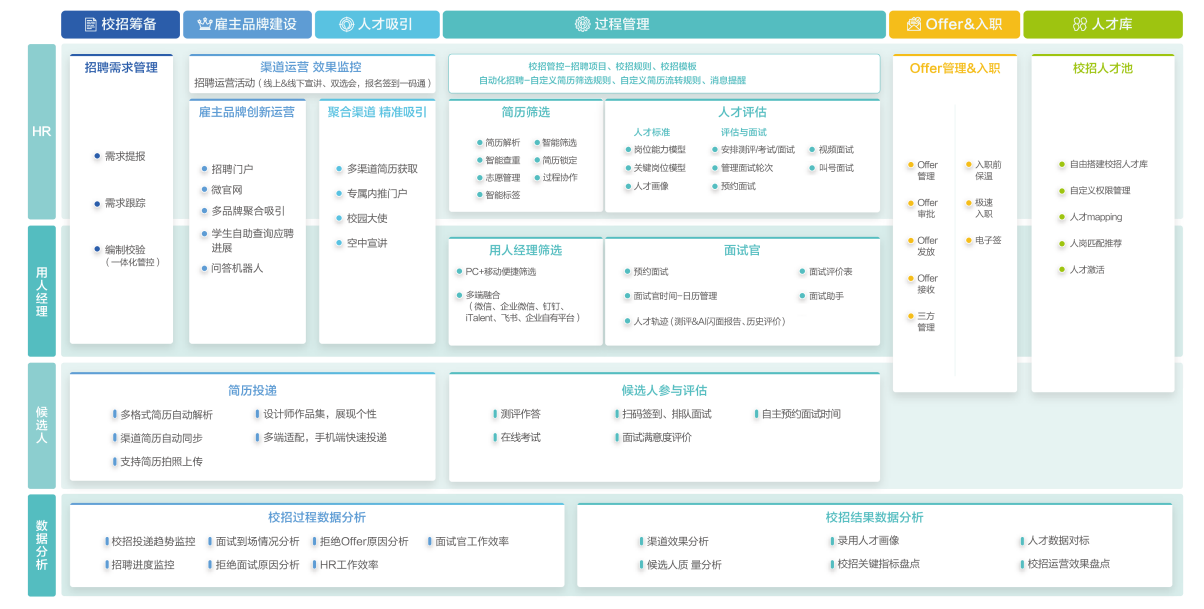Click the Offer 发放 item
The height and width of the screenshot is (609, 1204).
click(x=927, y=246)
